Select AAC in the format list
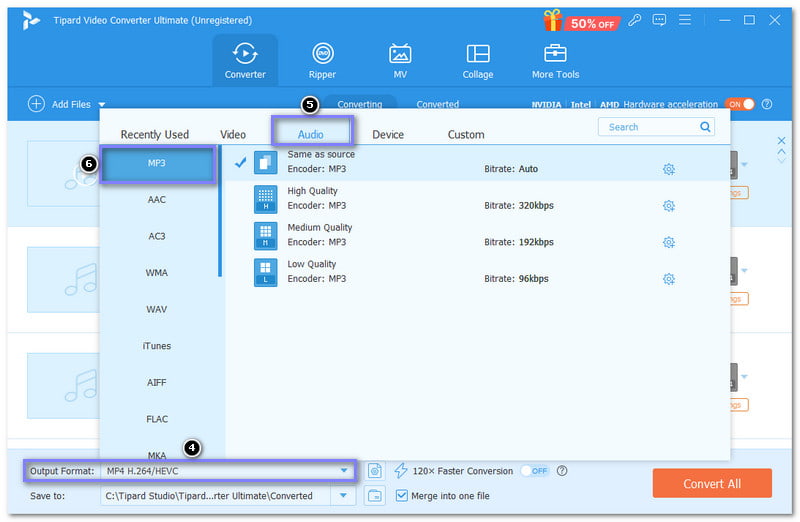The image size is (800, 522). coord(157,200)
